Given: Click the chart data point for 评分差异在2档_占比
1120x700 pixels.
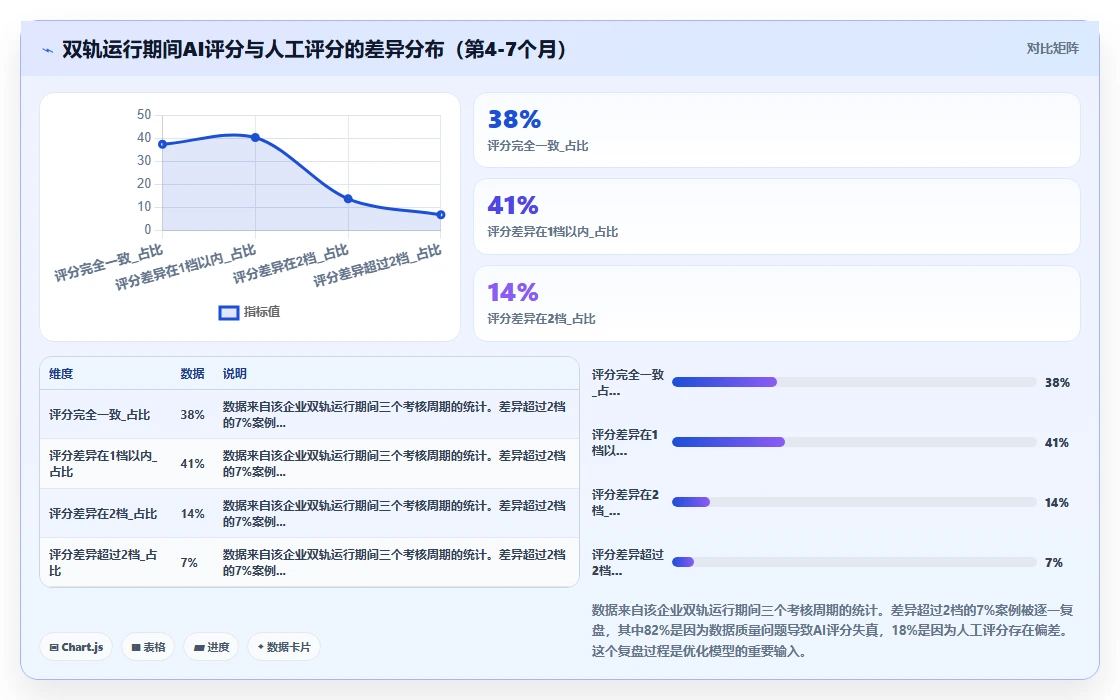Looking at the screenshot, I should point(348,199).
